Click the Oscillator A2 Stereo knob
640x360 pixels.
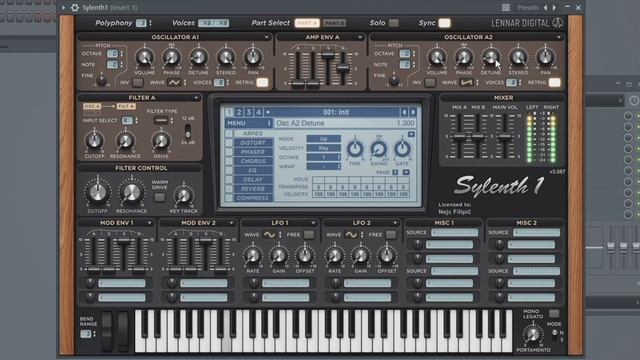518,58
